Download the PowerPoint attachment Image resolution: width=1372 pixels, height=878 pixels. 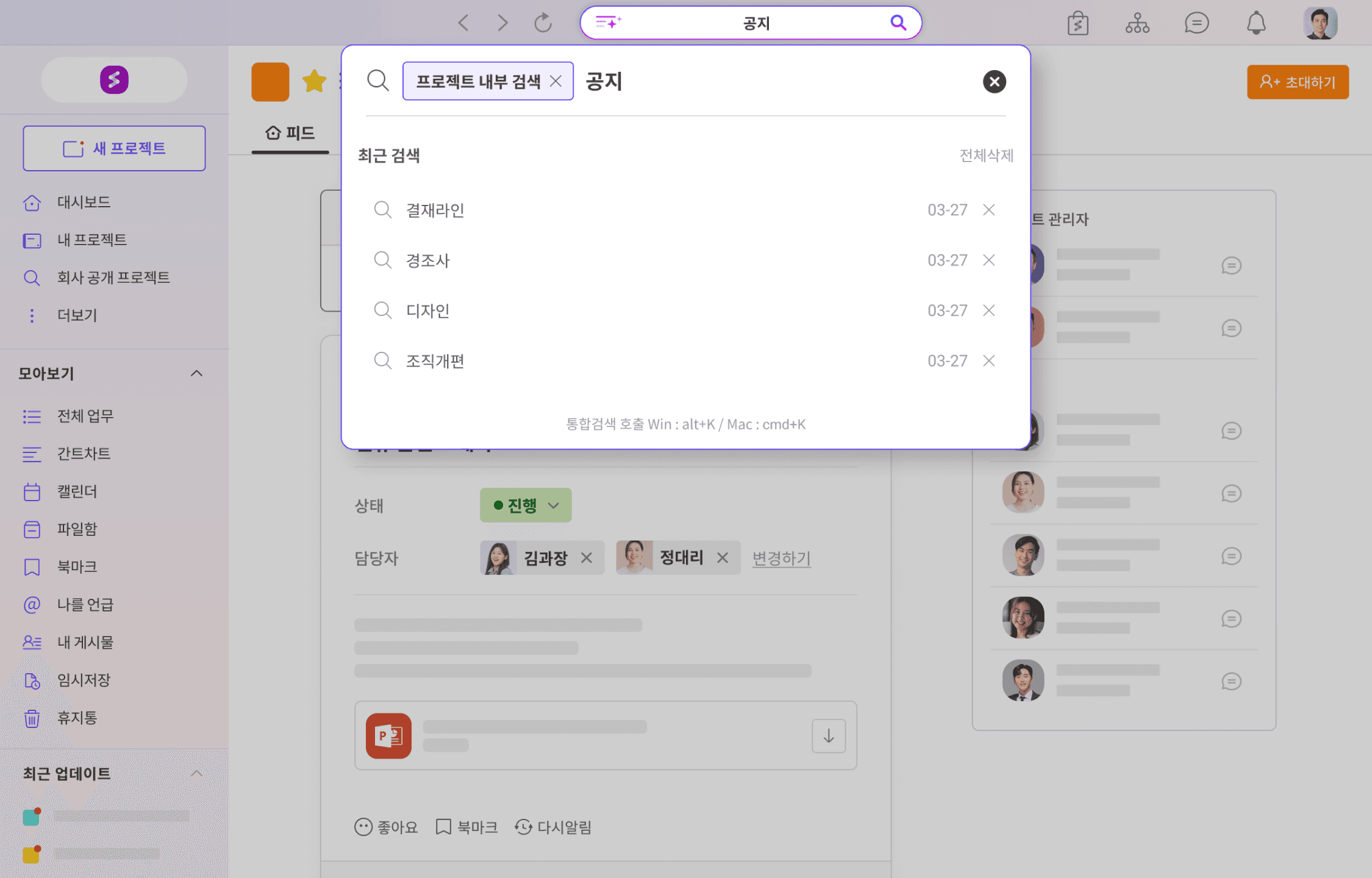tap(828, 736)
